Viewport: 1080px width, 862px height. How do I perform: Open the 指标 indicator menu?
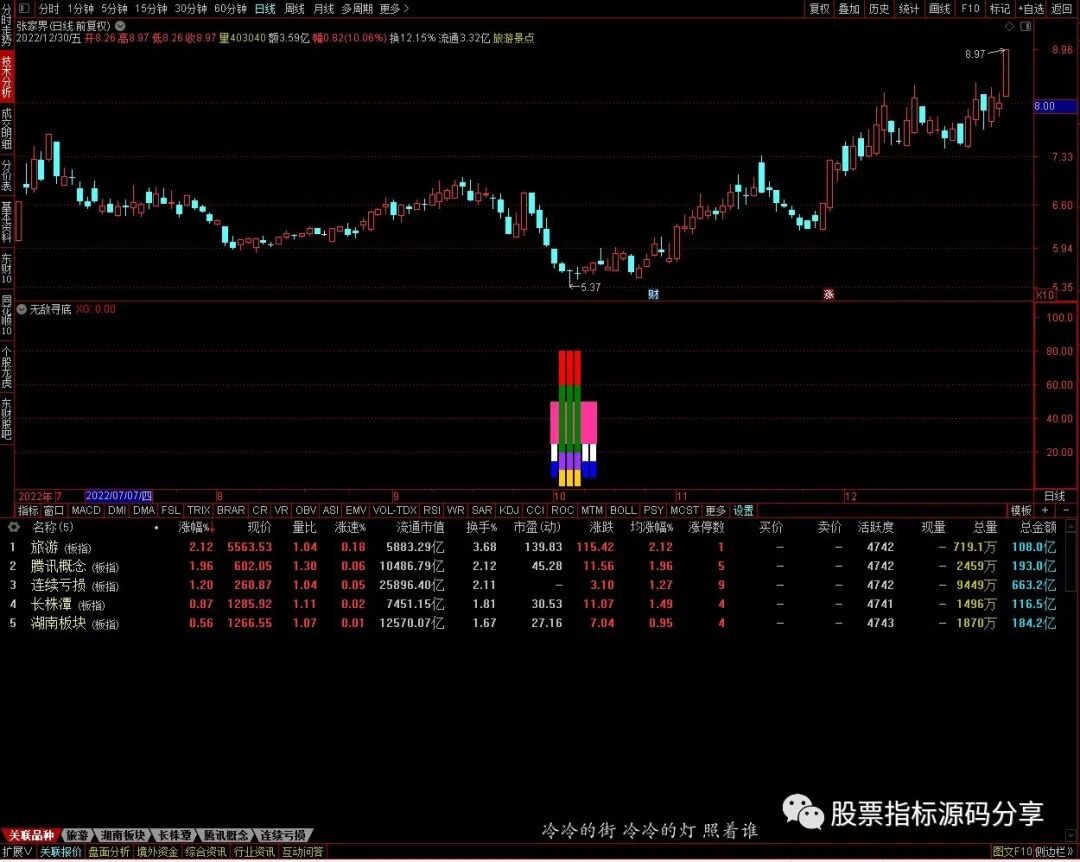pyautogui.click(x=28, y=511)
